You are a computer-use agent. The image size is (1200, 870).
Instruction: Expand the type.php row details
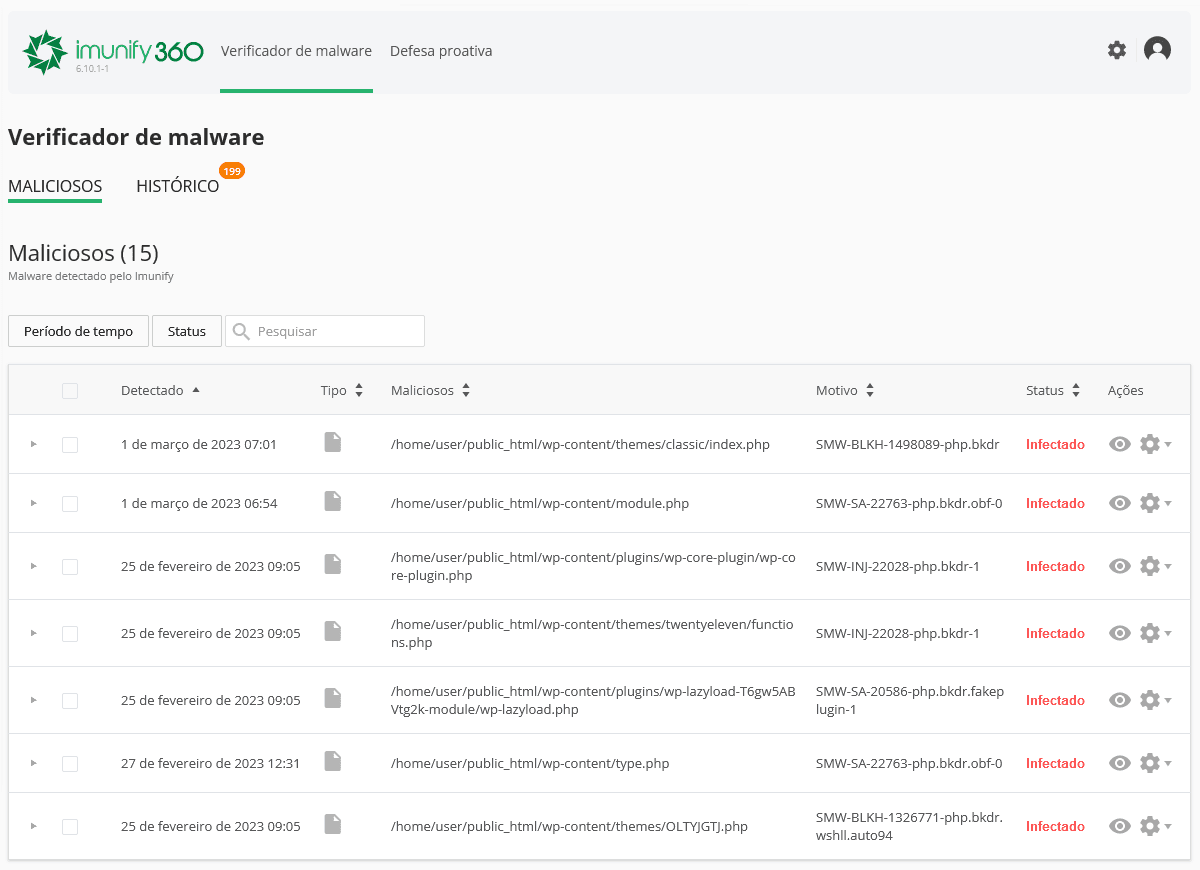point(33,763)
